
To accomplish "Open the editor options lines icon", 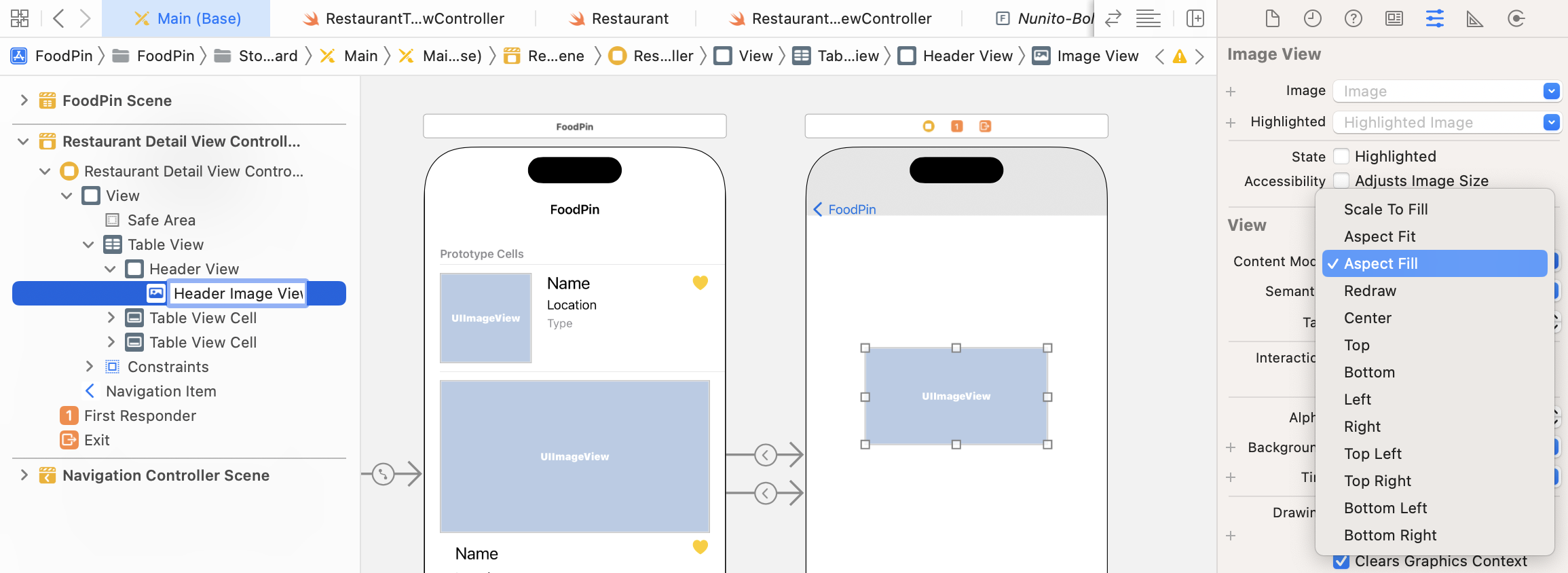I will coord(1149,18).
